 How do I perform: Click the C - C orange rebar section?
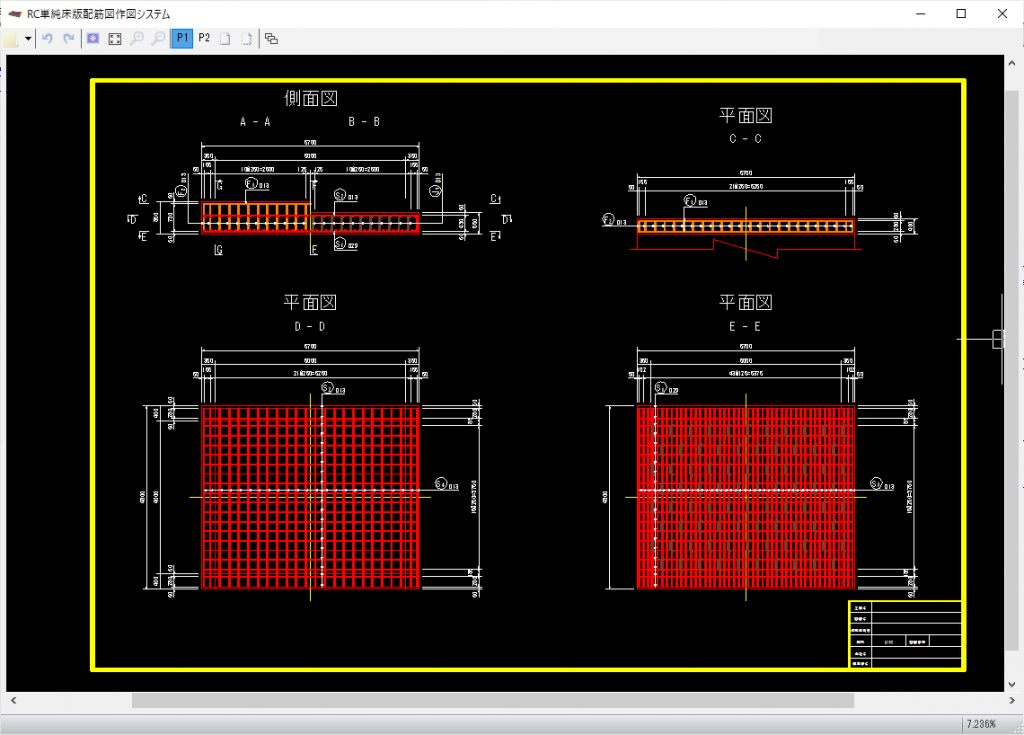pyautogui.click(x=746, y=226)
